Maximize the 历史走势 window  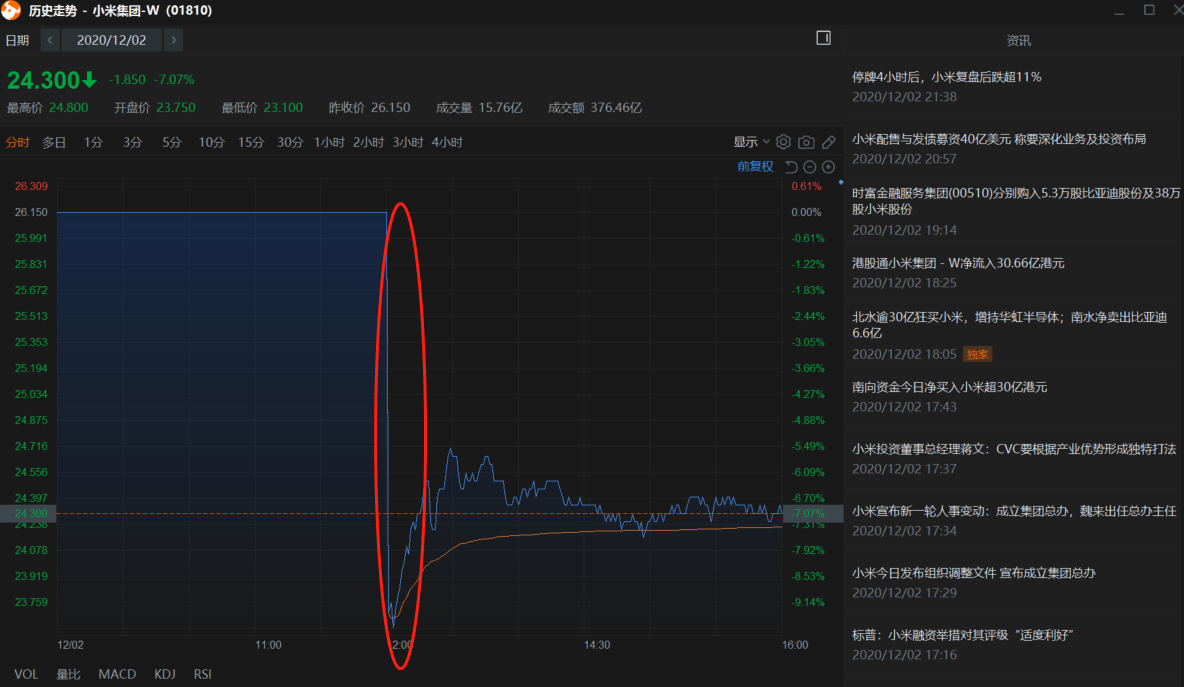coord(1149,10)
